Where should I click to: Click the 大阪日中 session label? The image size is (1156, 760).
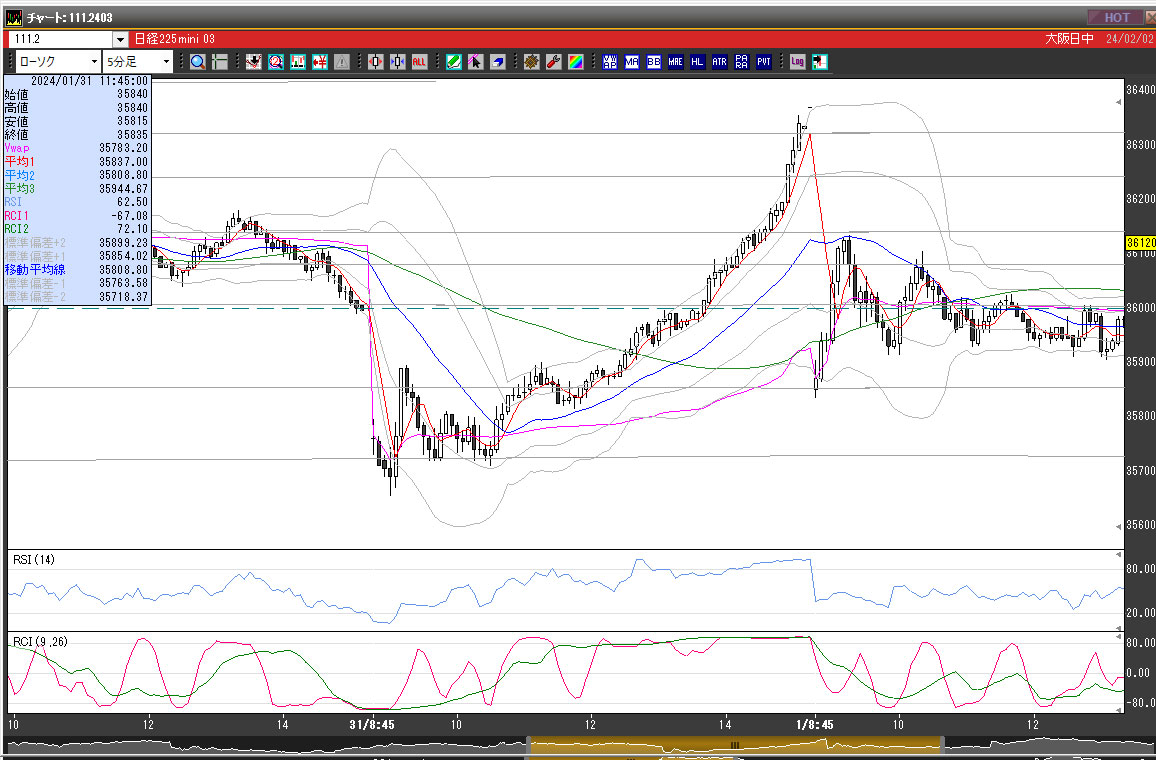(x=1069, y=39)
